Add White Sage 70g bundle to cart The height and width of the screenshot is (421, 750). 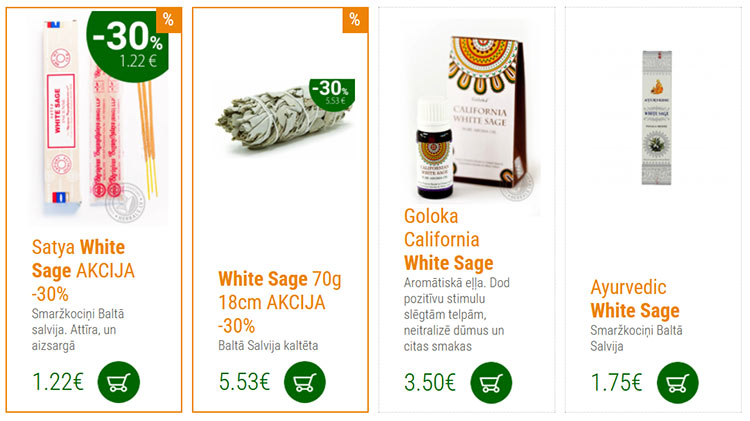coord(305,382)
